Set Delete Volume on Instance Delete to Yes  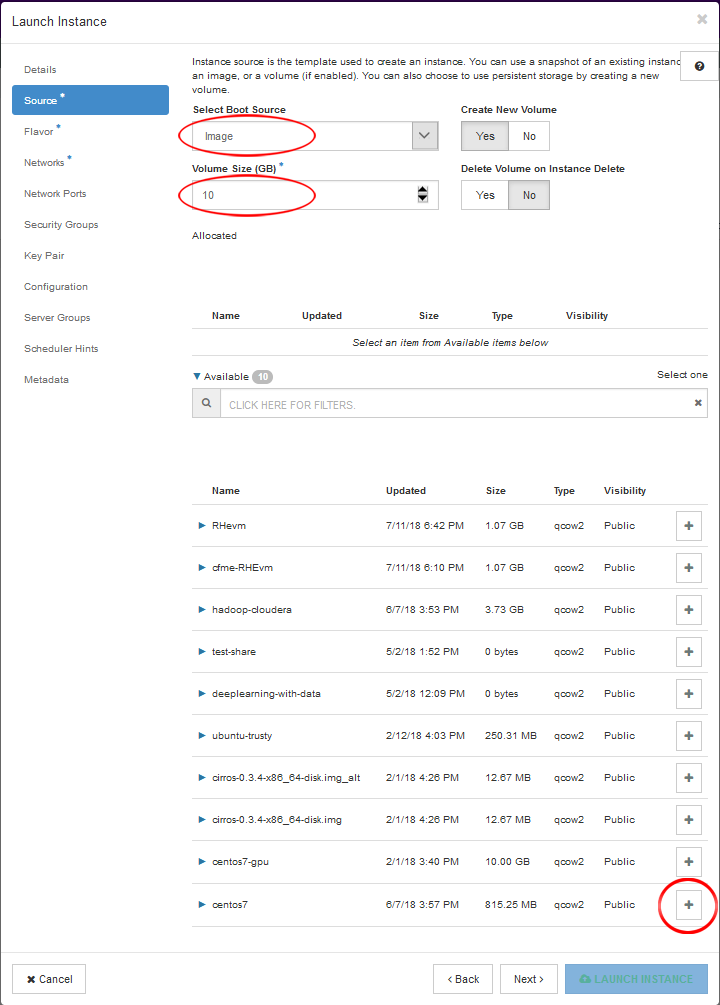[485, 195]
